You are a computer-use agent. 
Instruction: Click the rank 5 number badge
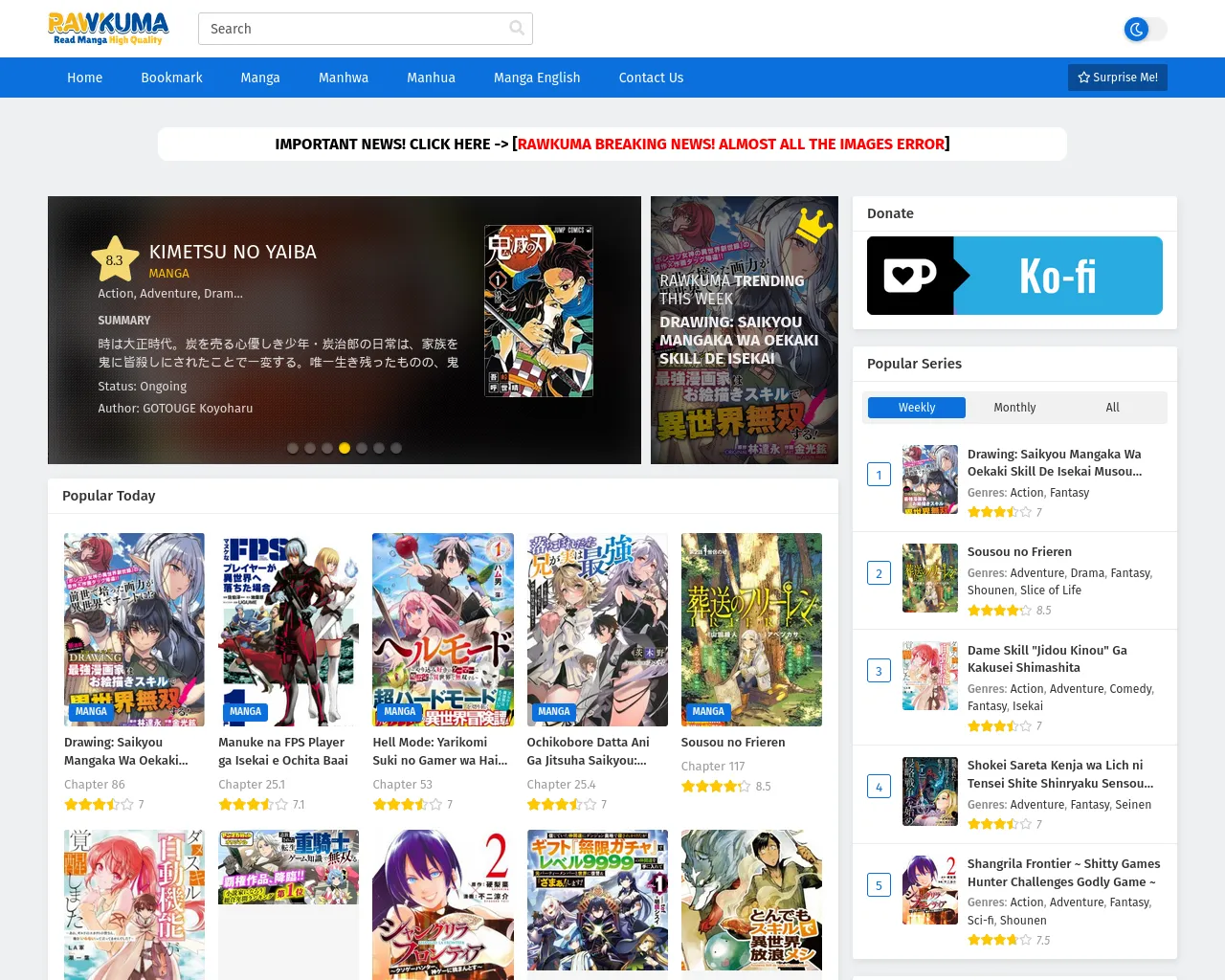click(879, 885)
